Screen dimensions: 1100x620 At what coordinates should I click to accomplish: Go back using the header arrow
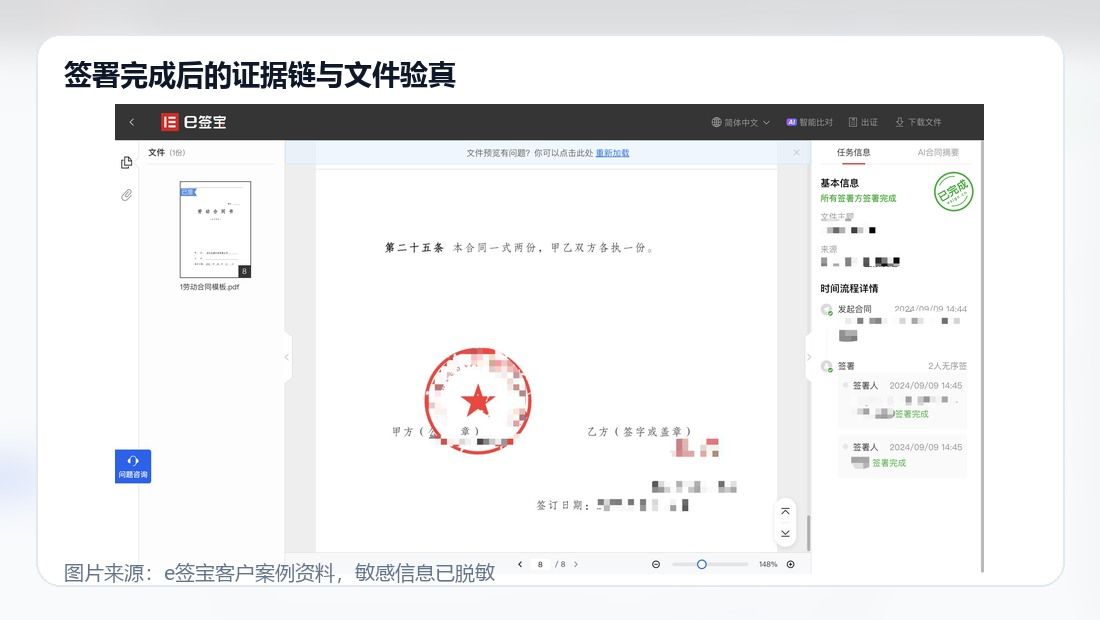click(x=131, y=122)
